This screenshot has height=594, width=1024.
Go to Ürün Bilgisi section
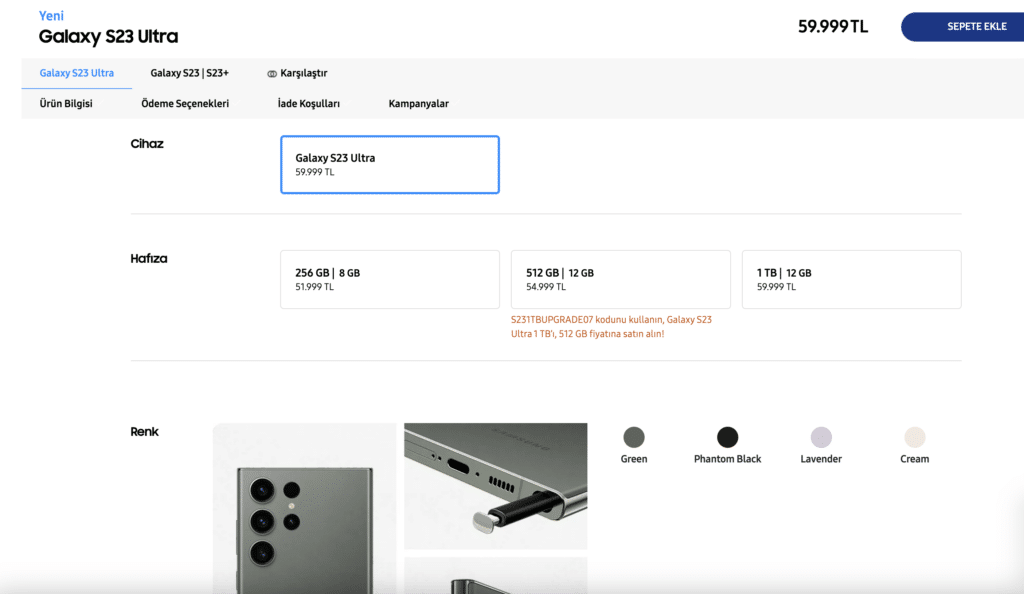(66, 103)
